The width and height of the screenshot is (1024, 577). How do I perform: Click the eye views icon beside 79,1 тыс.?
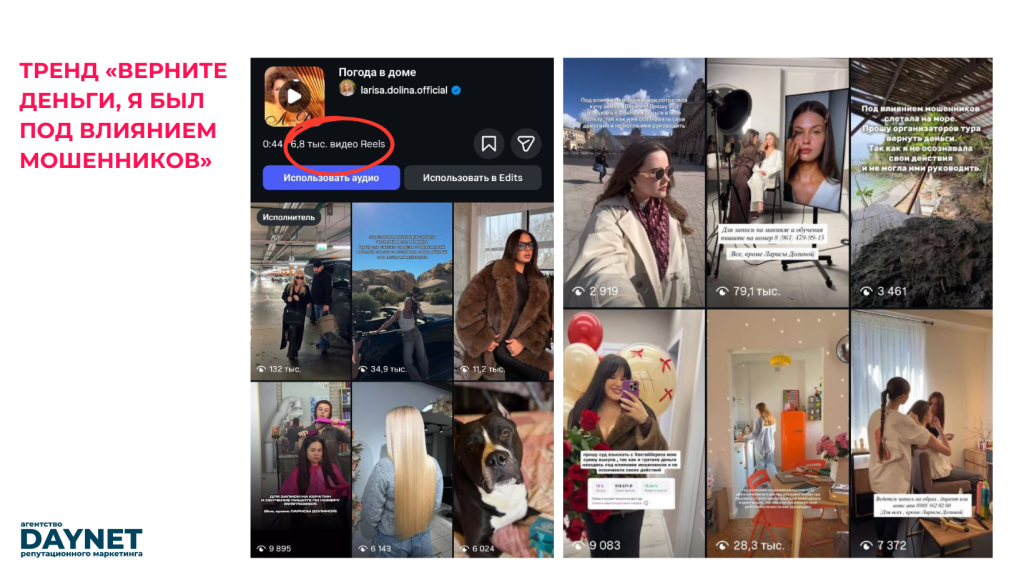click(722, 291)
